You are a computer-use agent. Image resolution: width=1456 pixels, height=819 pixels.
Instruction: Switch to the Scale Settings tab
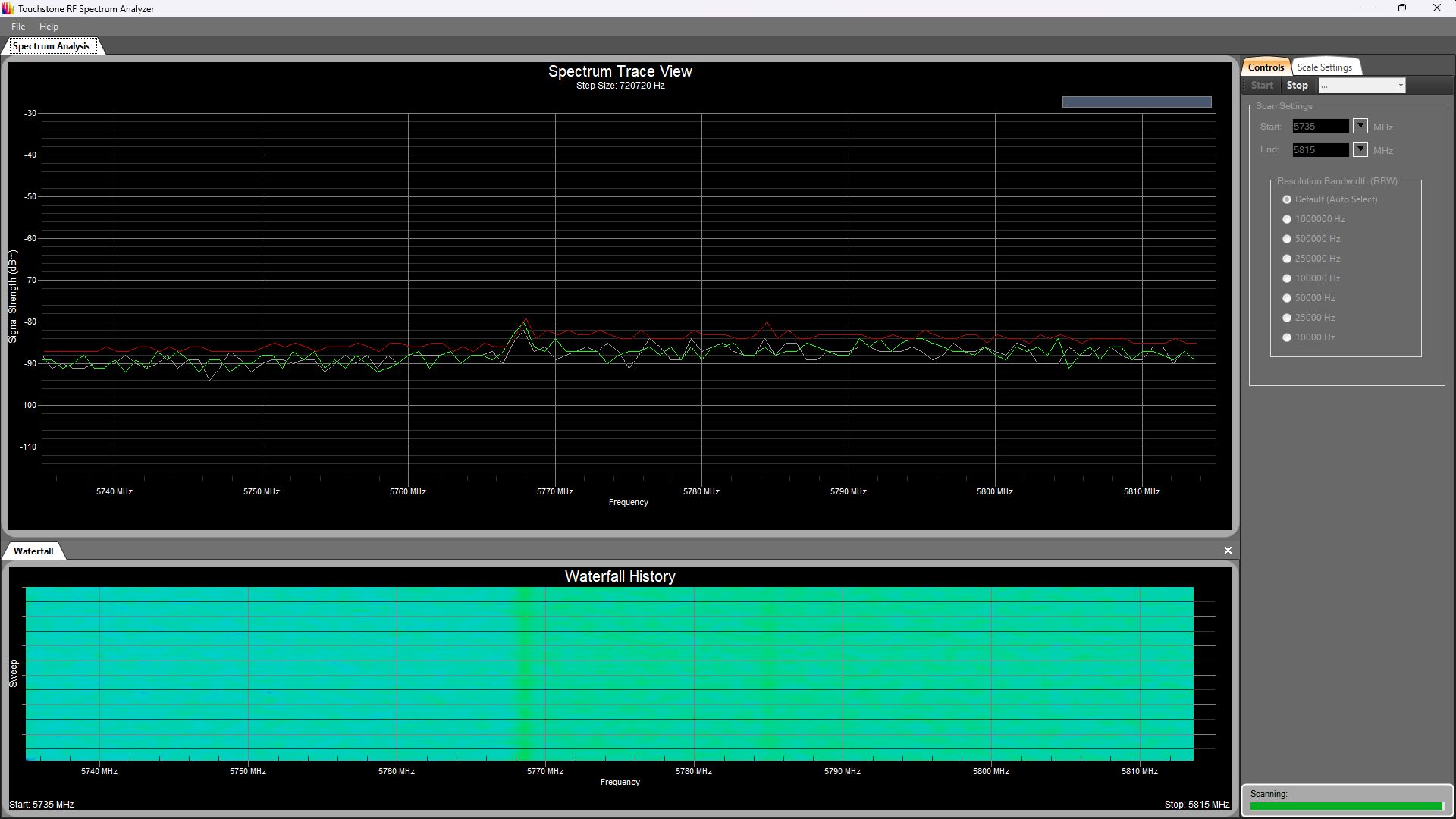1324,67
